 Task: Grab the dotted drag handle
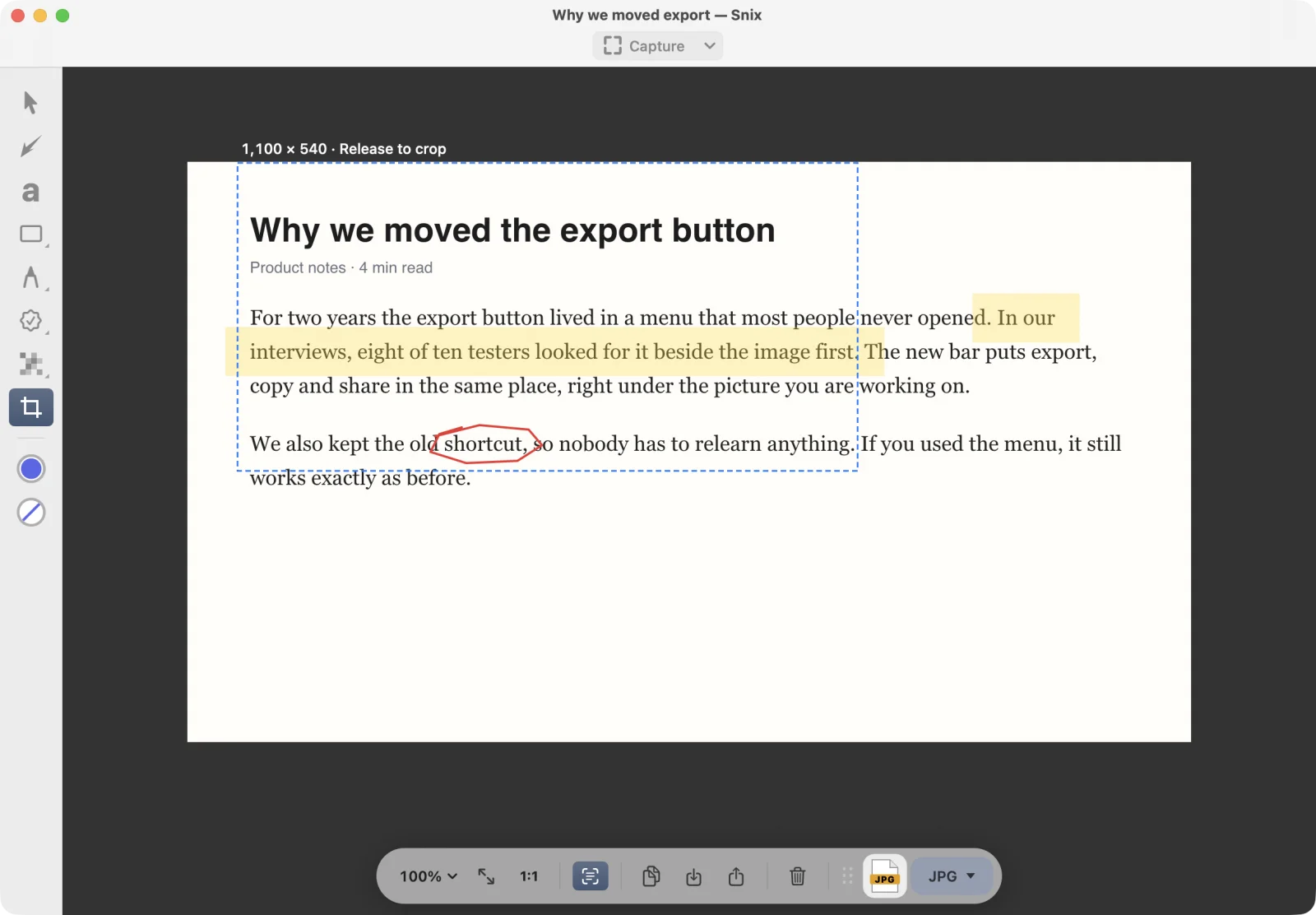[847, 876]
